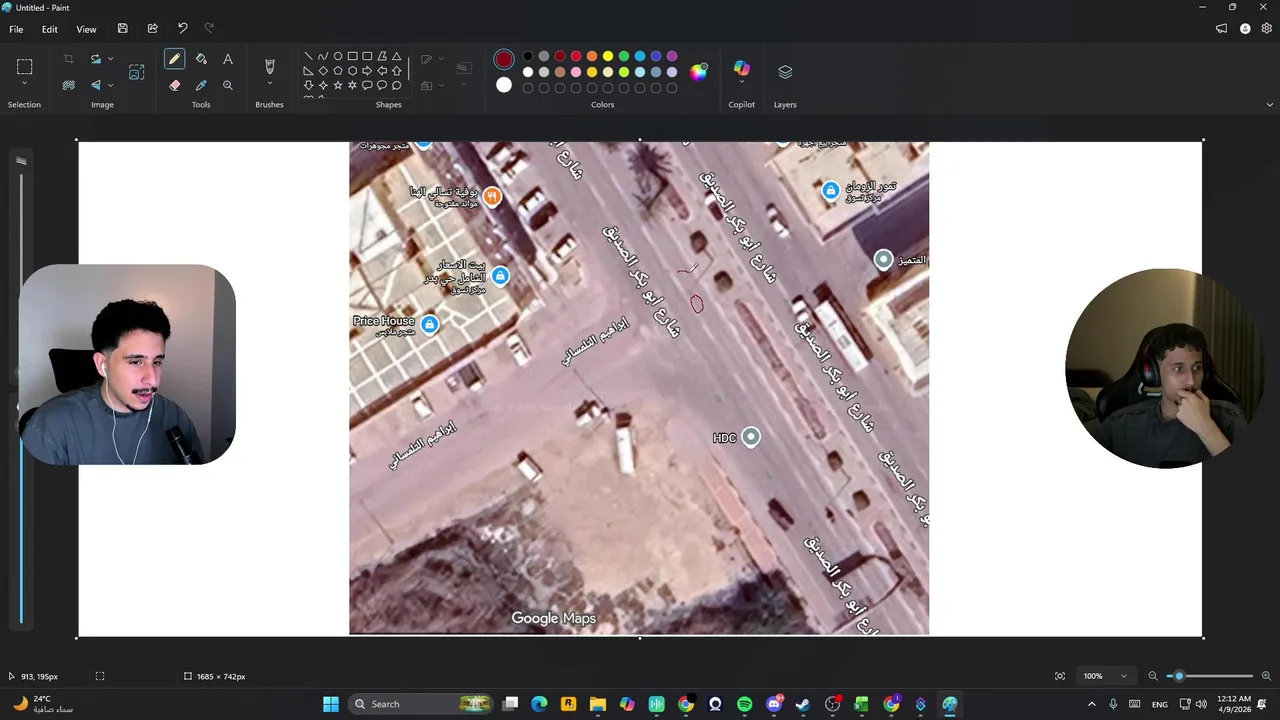
Task: Click the Share icon
Action: tap(152, 29)
